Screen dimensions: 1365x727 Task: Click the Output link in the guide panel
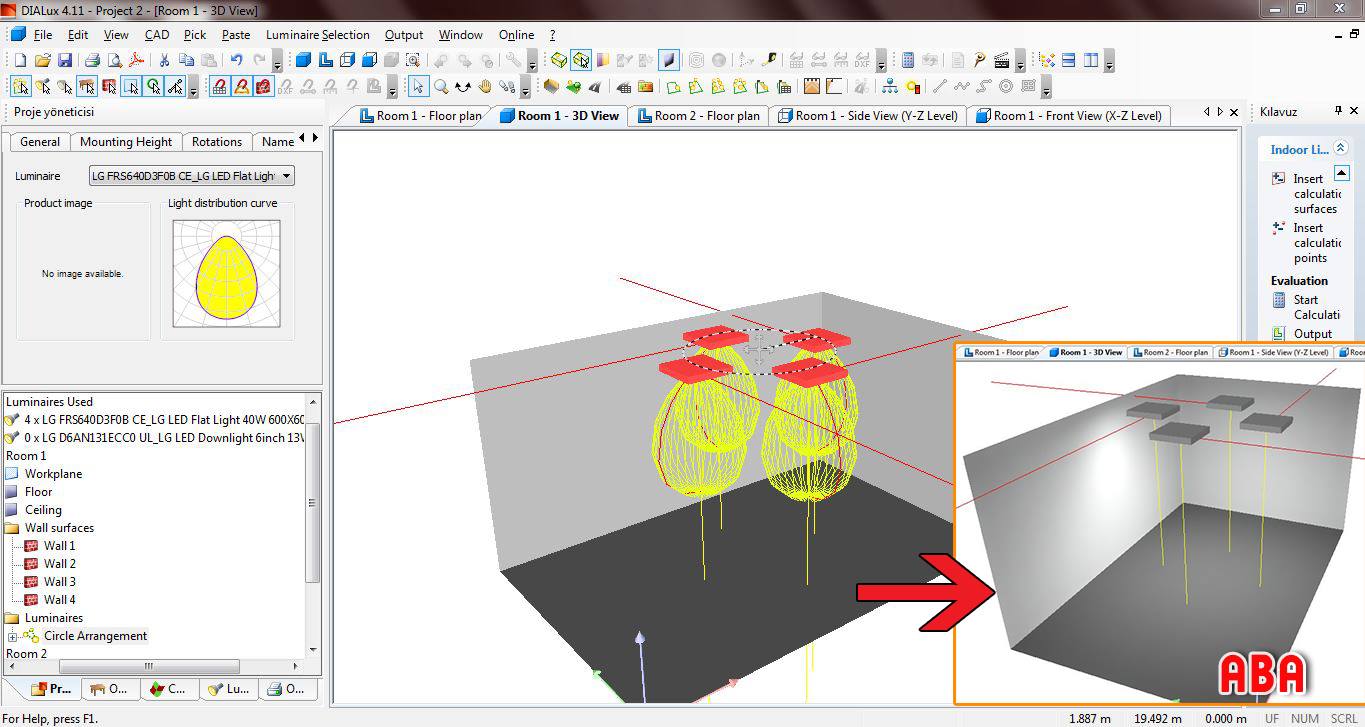point(1313,334)
